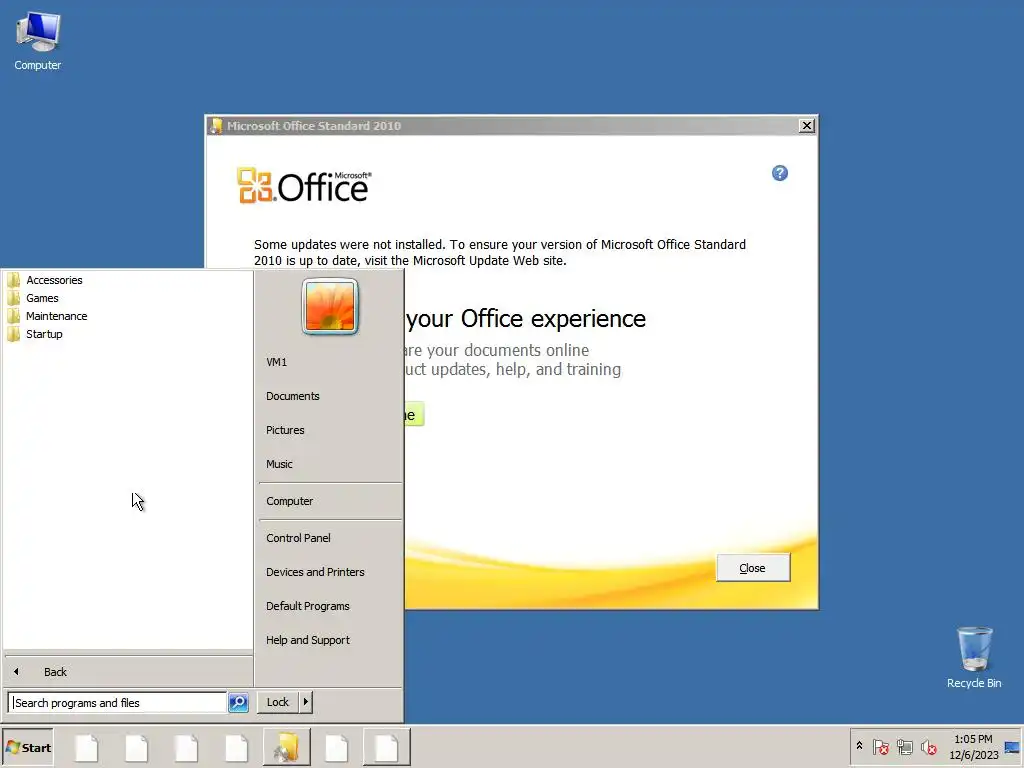
Task: Click the Action Center flag tray icon
Action: point(880,747)
